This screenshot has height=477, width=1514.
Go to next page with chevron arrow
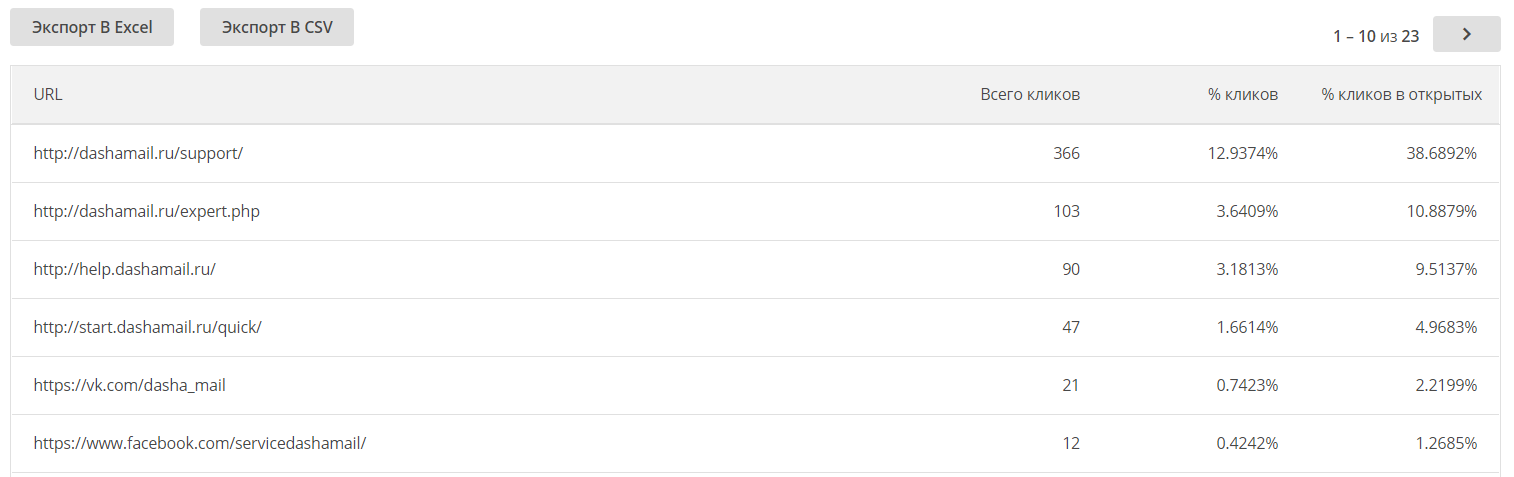[1466, 34]
